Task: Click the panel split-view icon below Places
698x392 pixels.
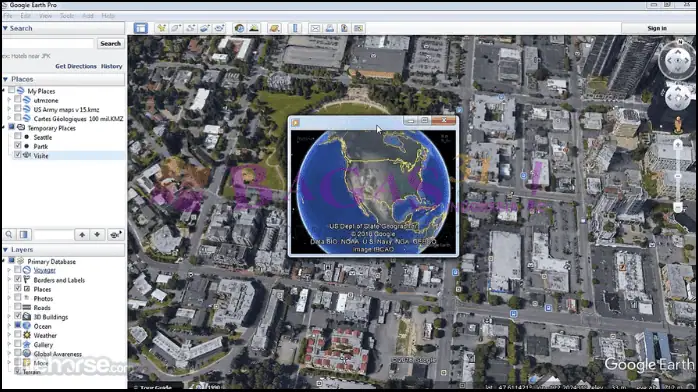Action: (24, 234)
